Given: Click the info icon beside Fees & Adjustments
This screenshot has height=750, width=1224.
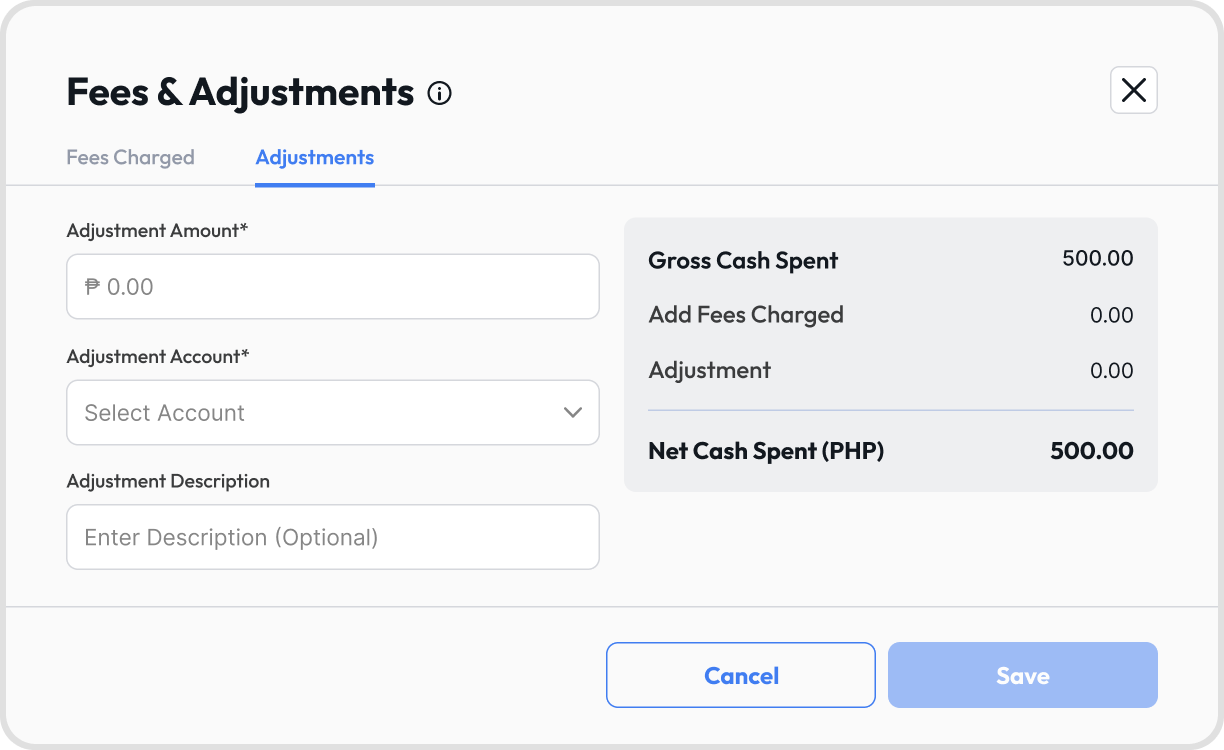Looking at the screenshot, I should point(440,94).
